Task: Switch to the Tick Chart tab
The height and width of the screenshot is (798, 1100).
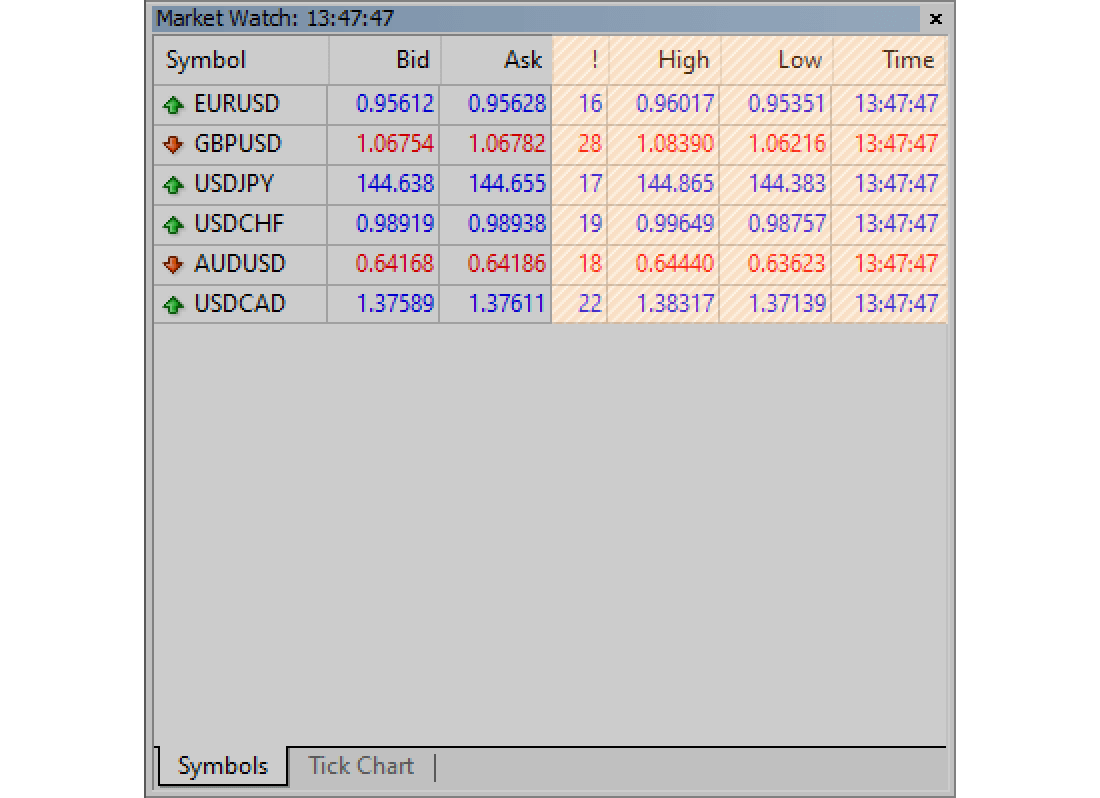Action: tap(361, 766)
